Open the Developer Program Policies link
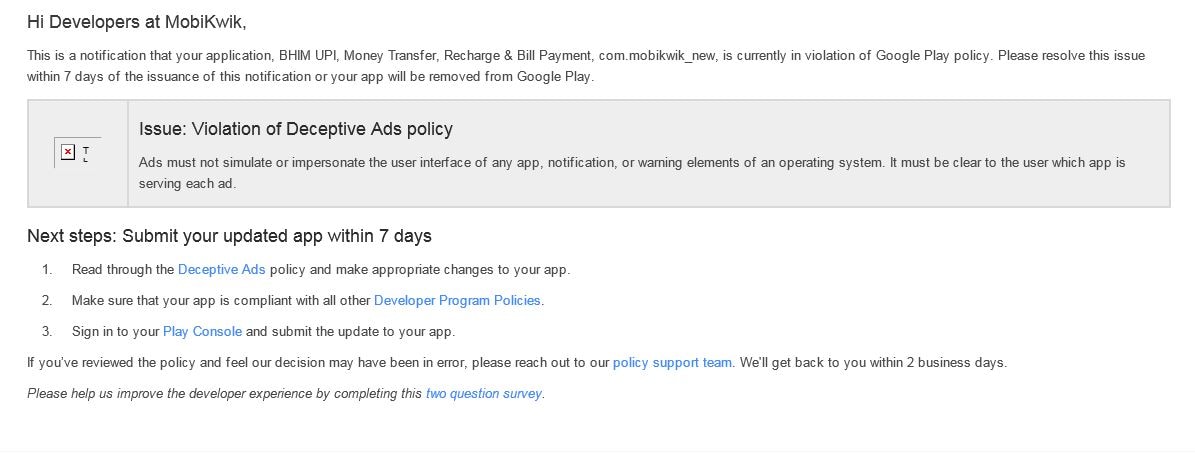This screenshot has width=1195, height=455. (x=457, y=300)
